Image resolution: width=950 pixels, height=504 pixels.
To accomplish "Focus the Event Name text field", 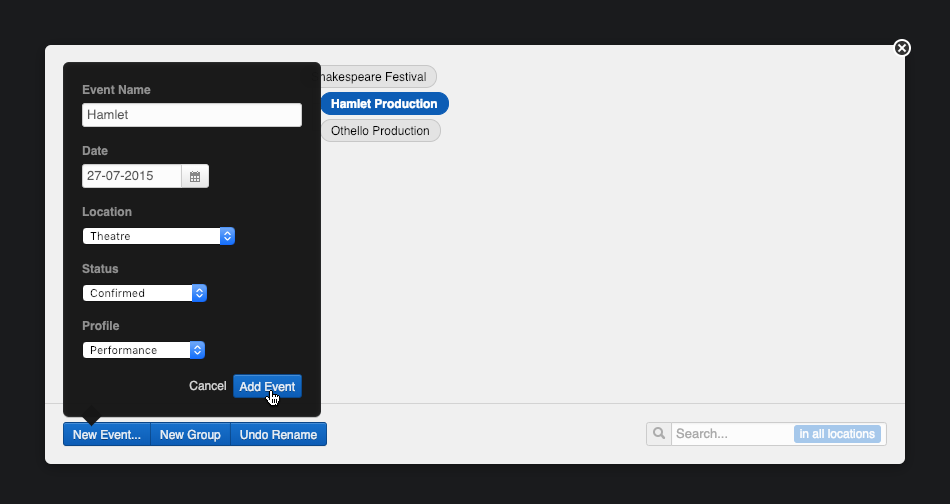I will (191, 115).
